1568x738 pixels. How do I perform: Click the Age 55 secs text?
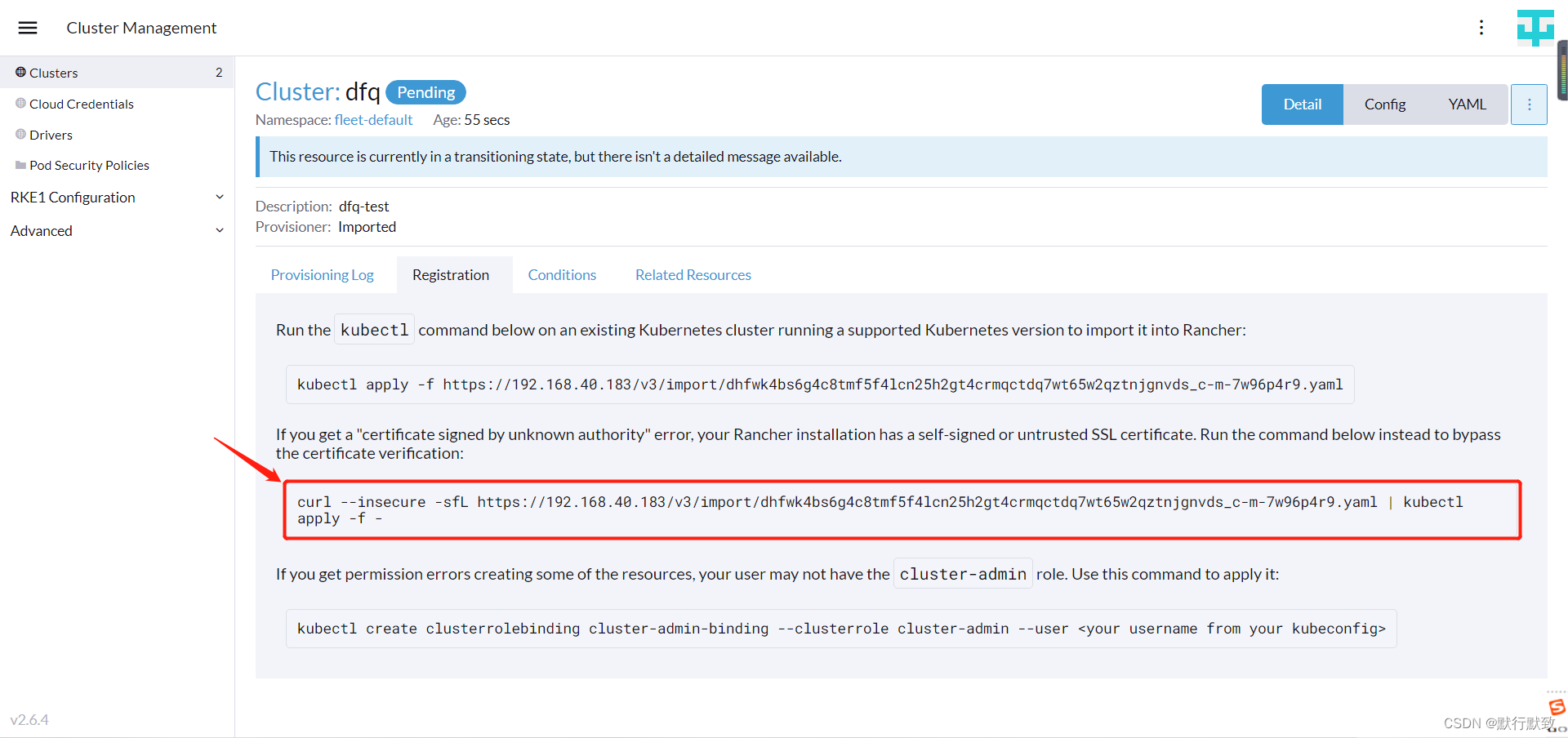pos(471,120)
